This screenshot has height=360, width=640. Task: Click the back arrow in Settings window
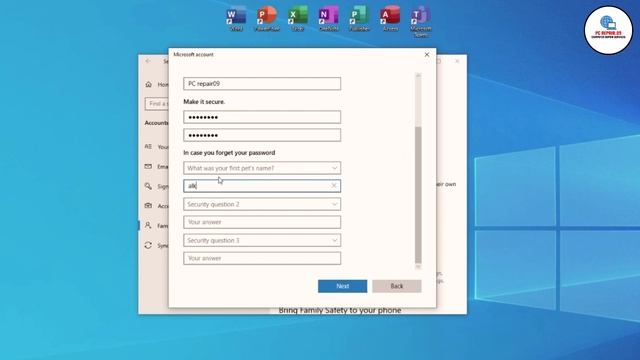point(148,61)
